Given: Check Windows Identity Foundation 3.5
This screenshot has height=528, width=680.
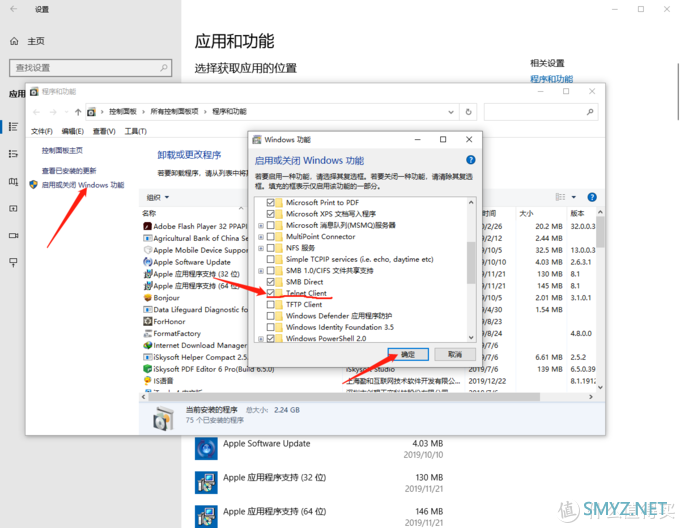Looking at the screenshot, I should pyautogui.click(x=271, y=327).
